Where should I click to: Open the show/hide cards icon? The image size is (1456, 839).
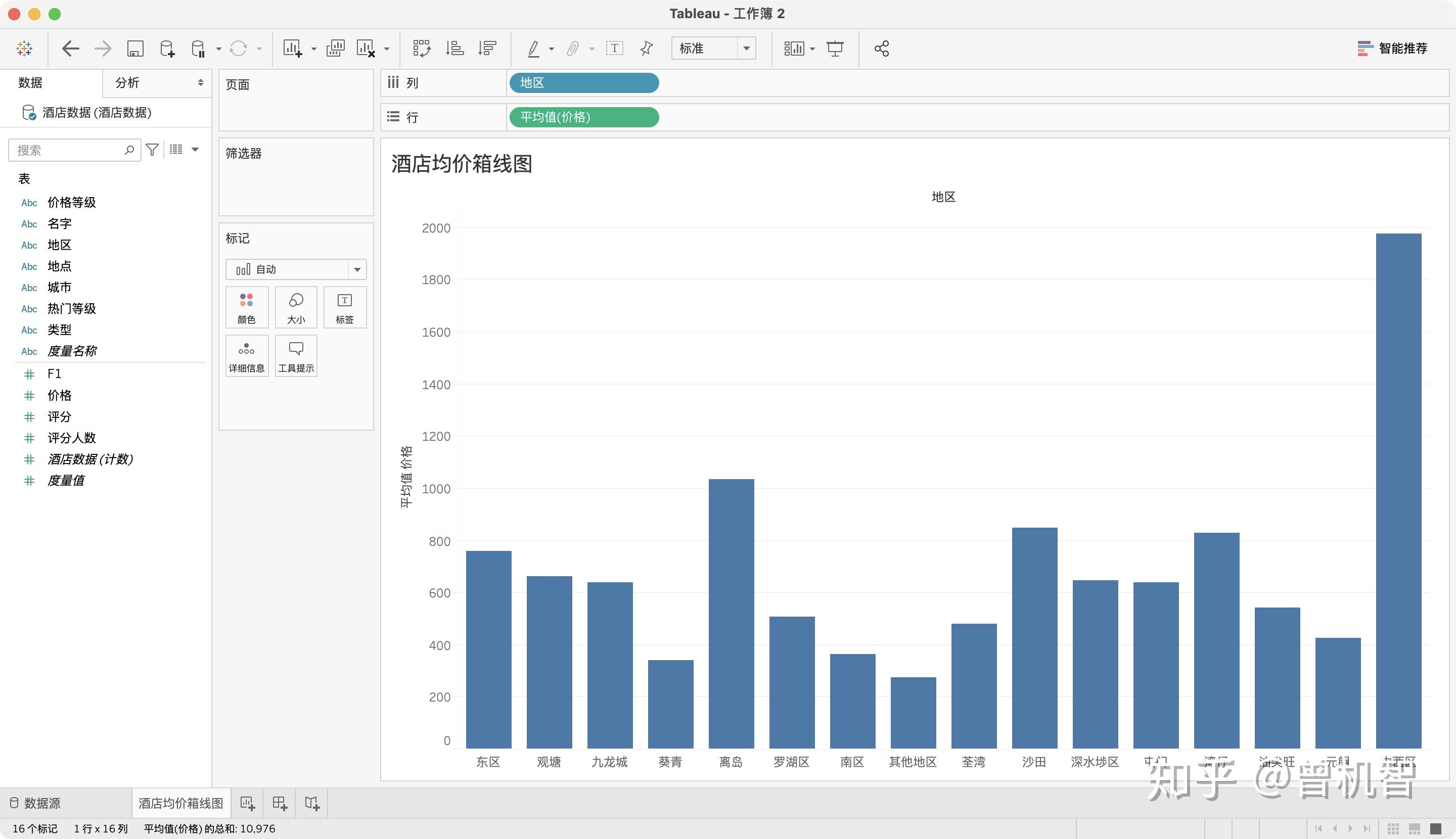click(794, 49)
